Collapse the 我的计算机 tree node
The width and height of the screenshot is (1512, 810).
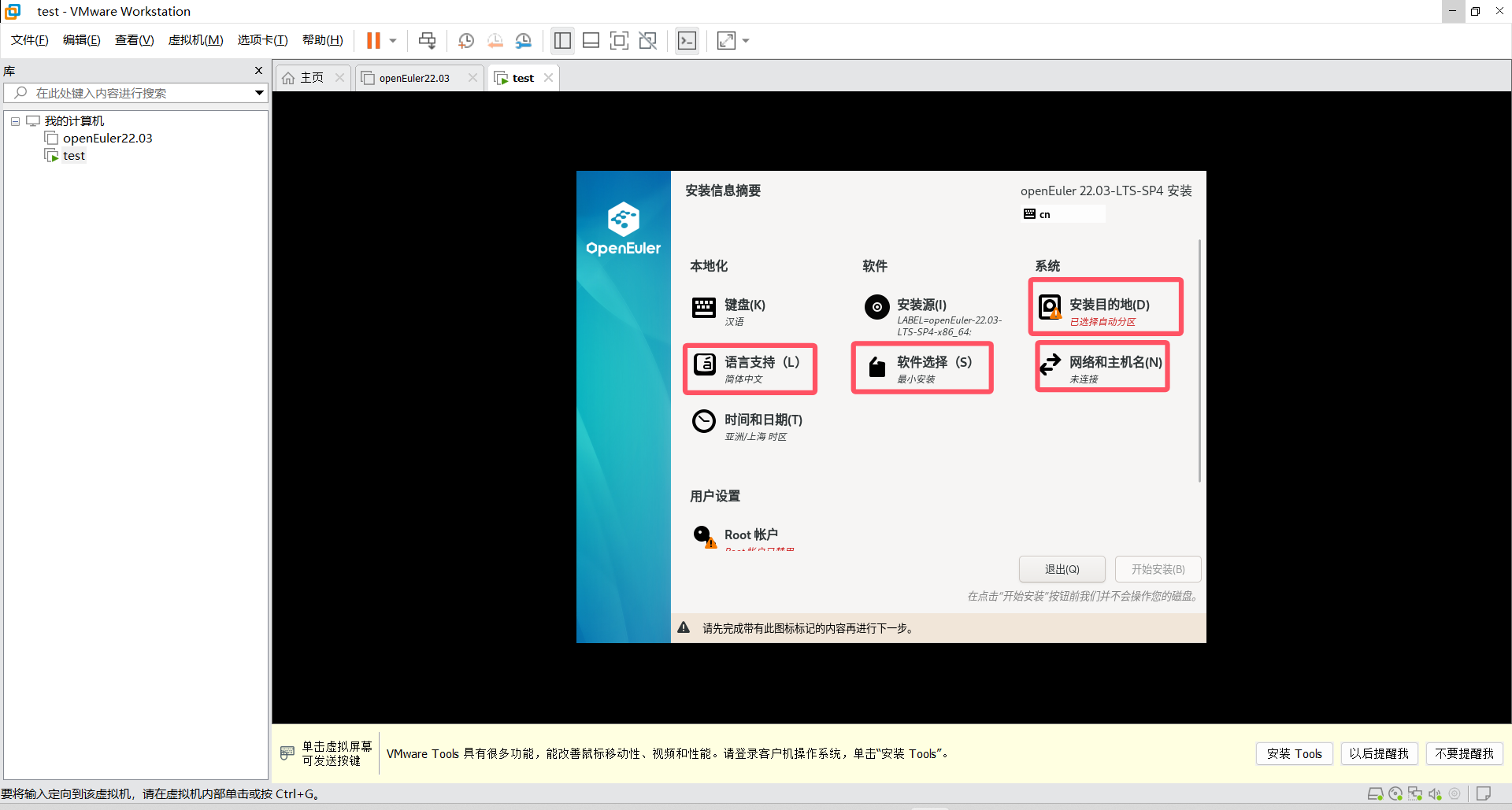tap(15, 121)
